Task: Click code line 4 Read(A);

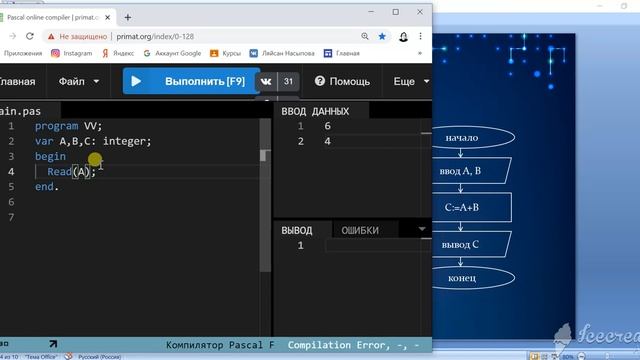Action: point(71,171)
